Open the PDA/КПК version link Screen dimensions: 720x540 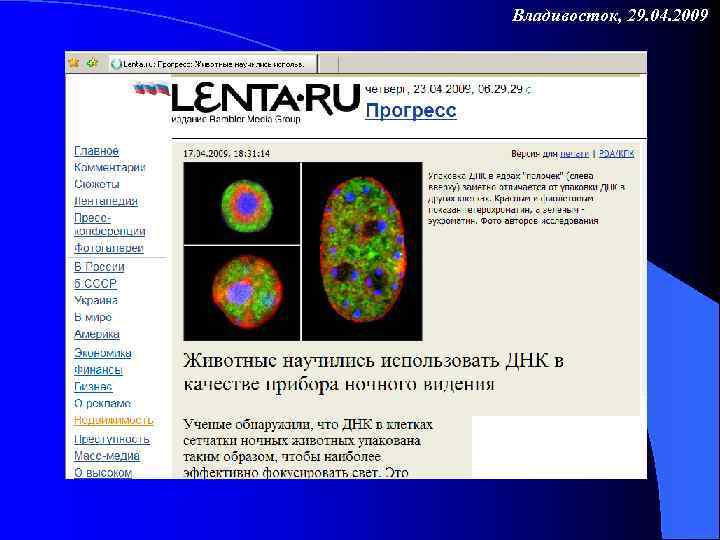[617, 154]
